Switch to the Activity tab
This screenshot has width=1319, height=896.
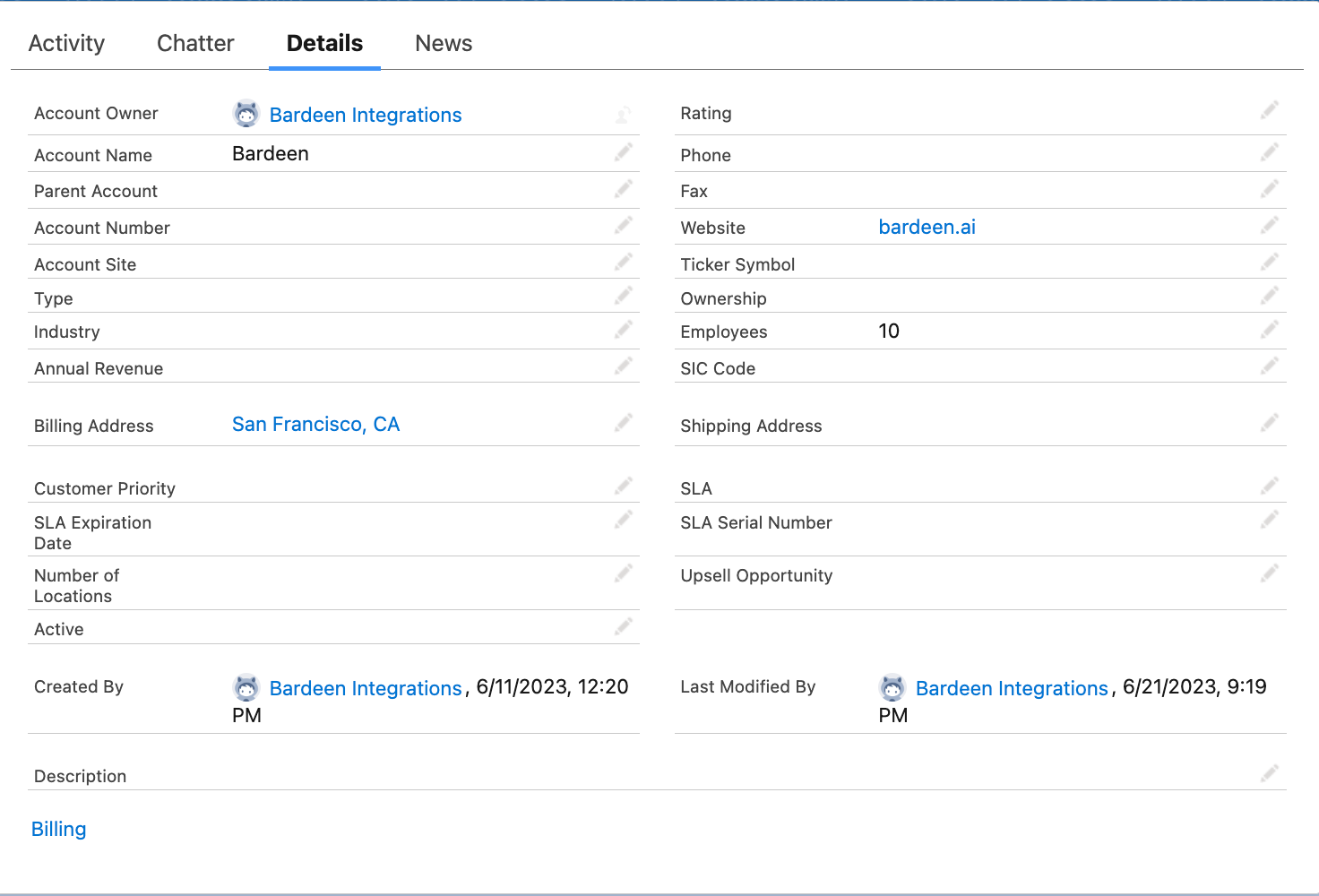[66, 43]
